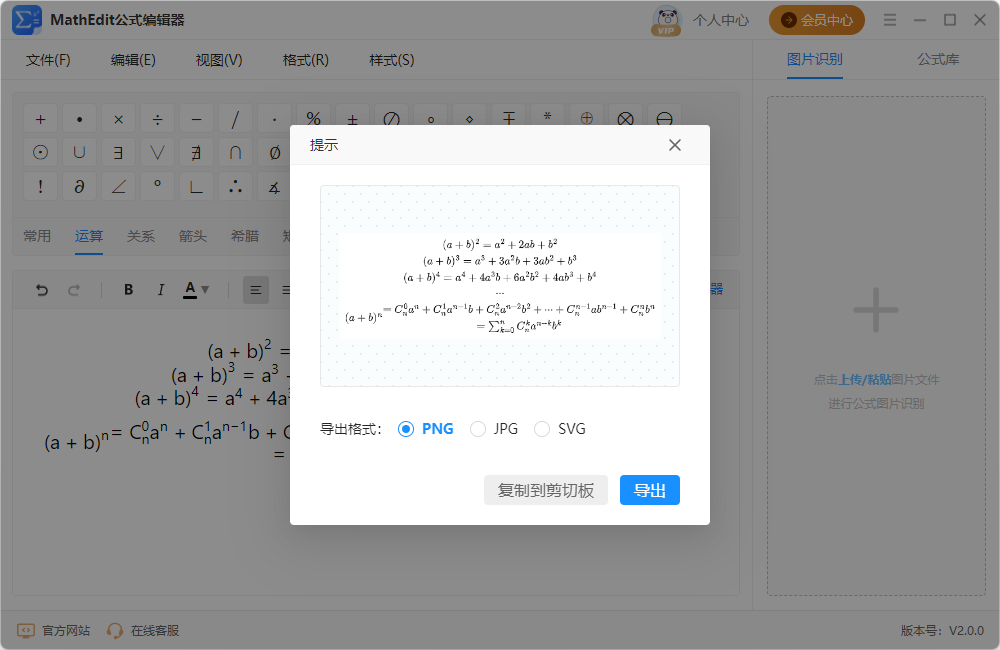
Task: Choose font color A swatch
Action: click(190, 290)
